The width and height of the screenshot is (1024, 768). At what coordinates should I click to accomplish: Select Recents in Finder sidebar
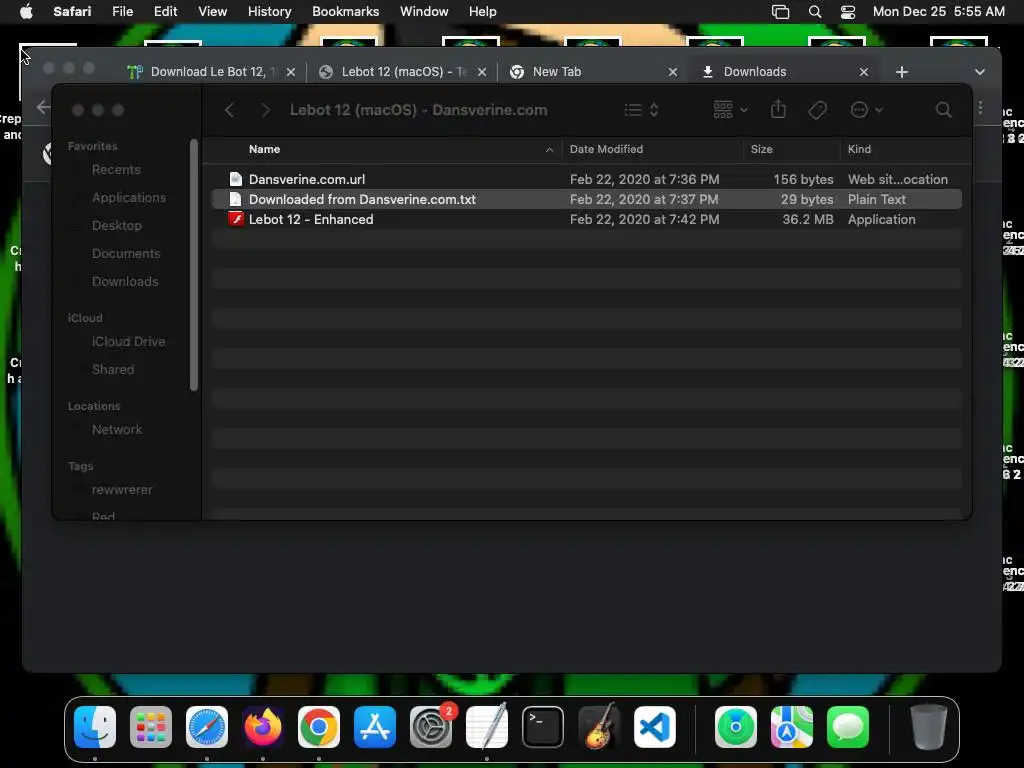pos(116,170)
